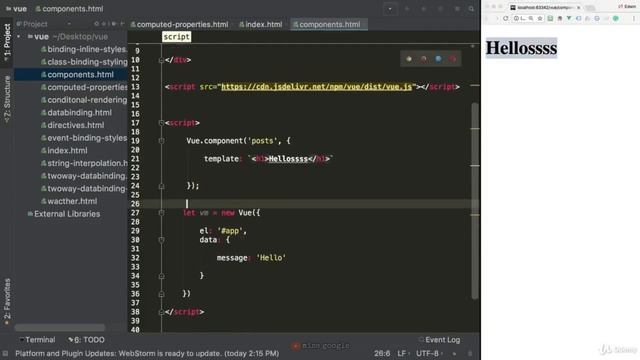
Task: Fold the closing div tag at line 10
Action: point(161,60)
